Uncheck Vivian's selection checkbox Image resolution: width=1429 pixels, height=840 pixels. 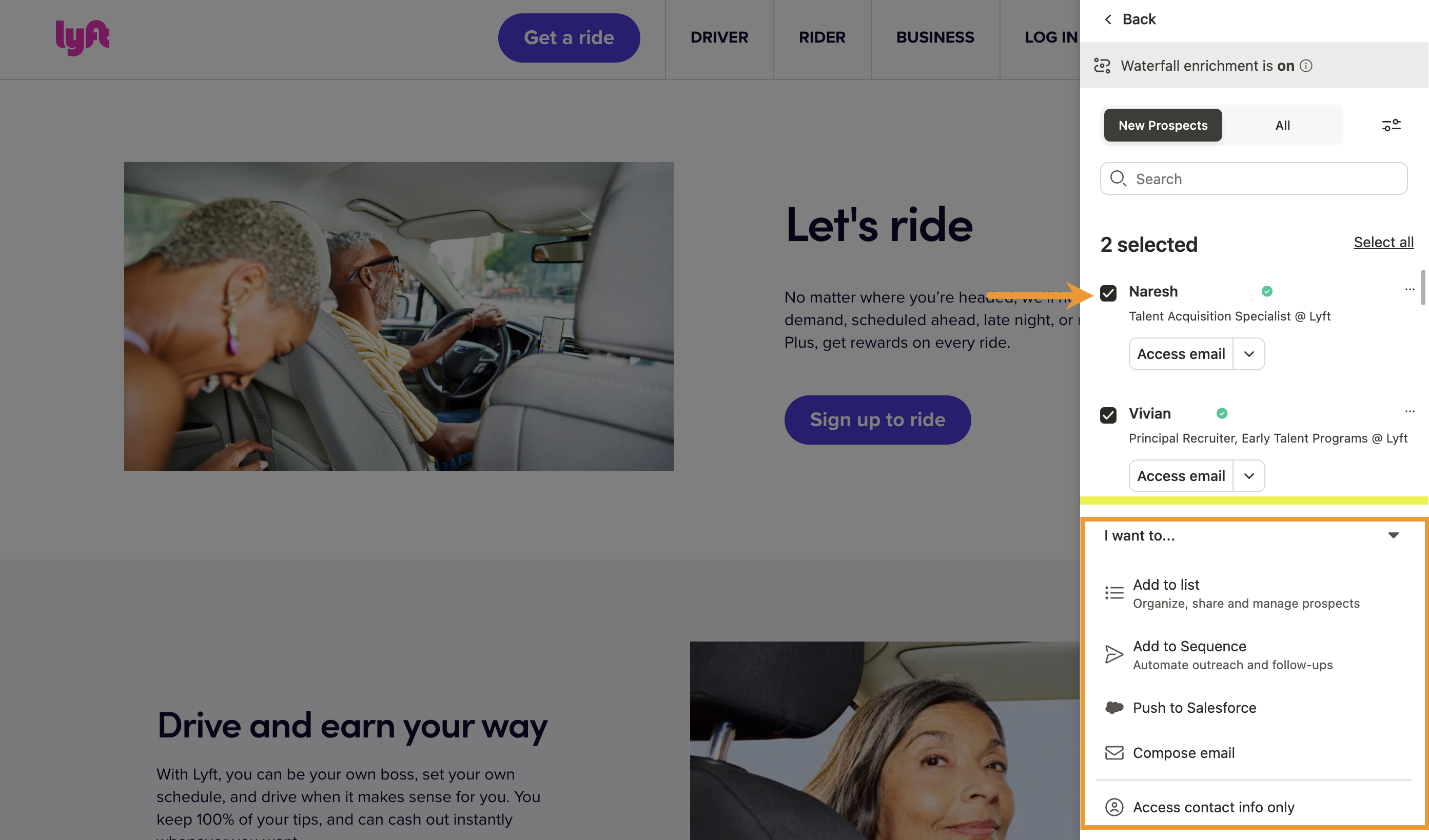pyautogui.click(x=1108, y=415)
